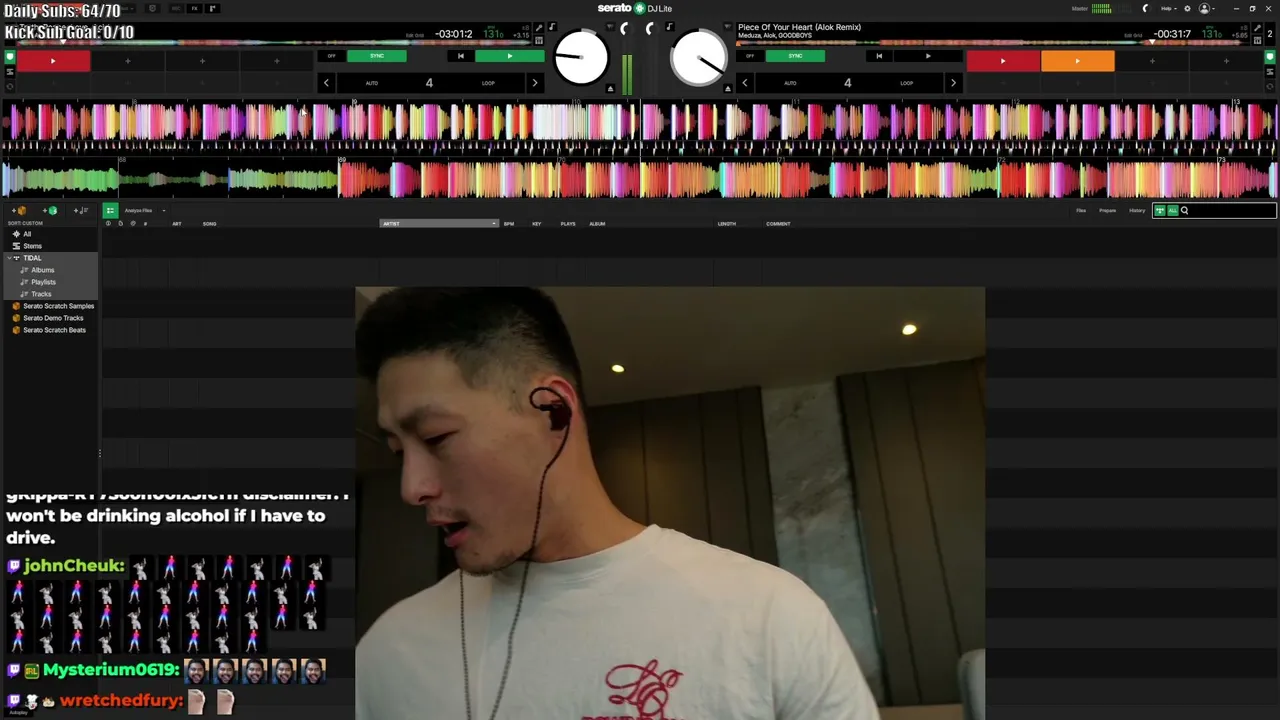Image resolution: width=1280 pixels, height=720 pixels.
Task: Play the right deck
Action: [x=928, y=56]
